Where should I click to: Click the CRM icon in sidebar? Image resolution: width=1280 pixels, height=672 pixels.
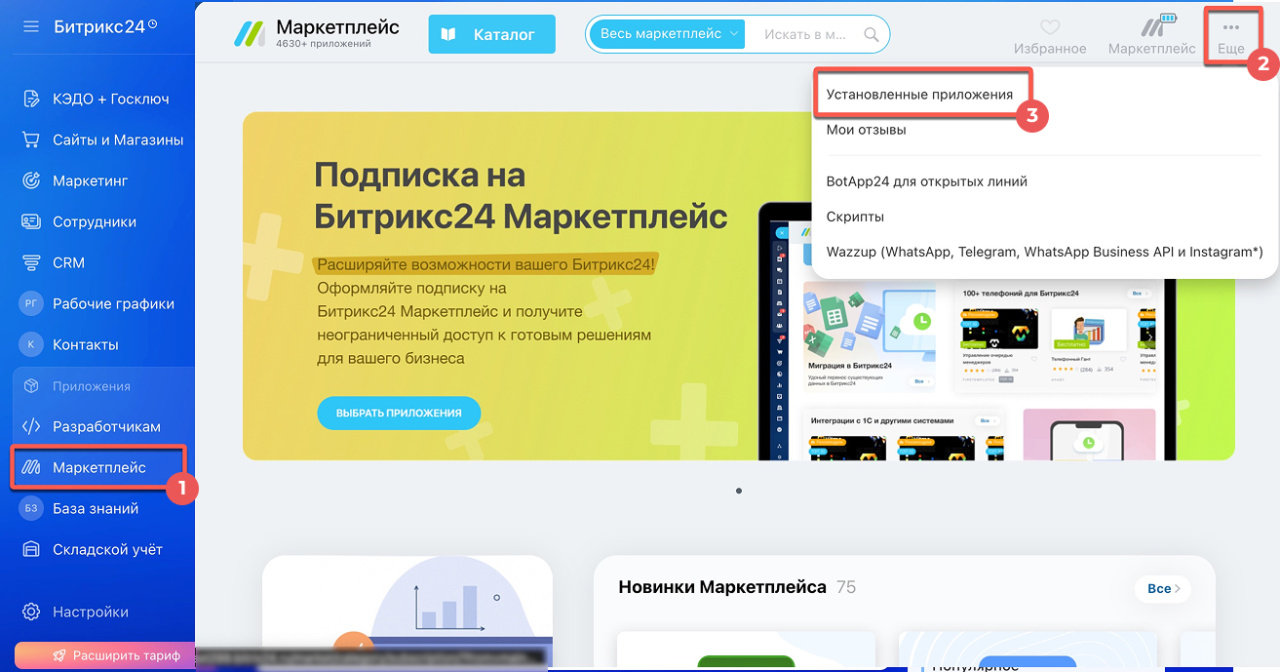click(x=31, y=263)
